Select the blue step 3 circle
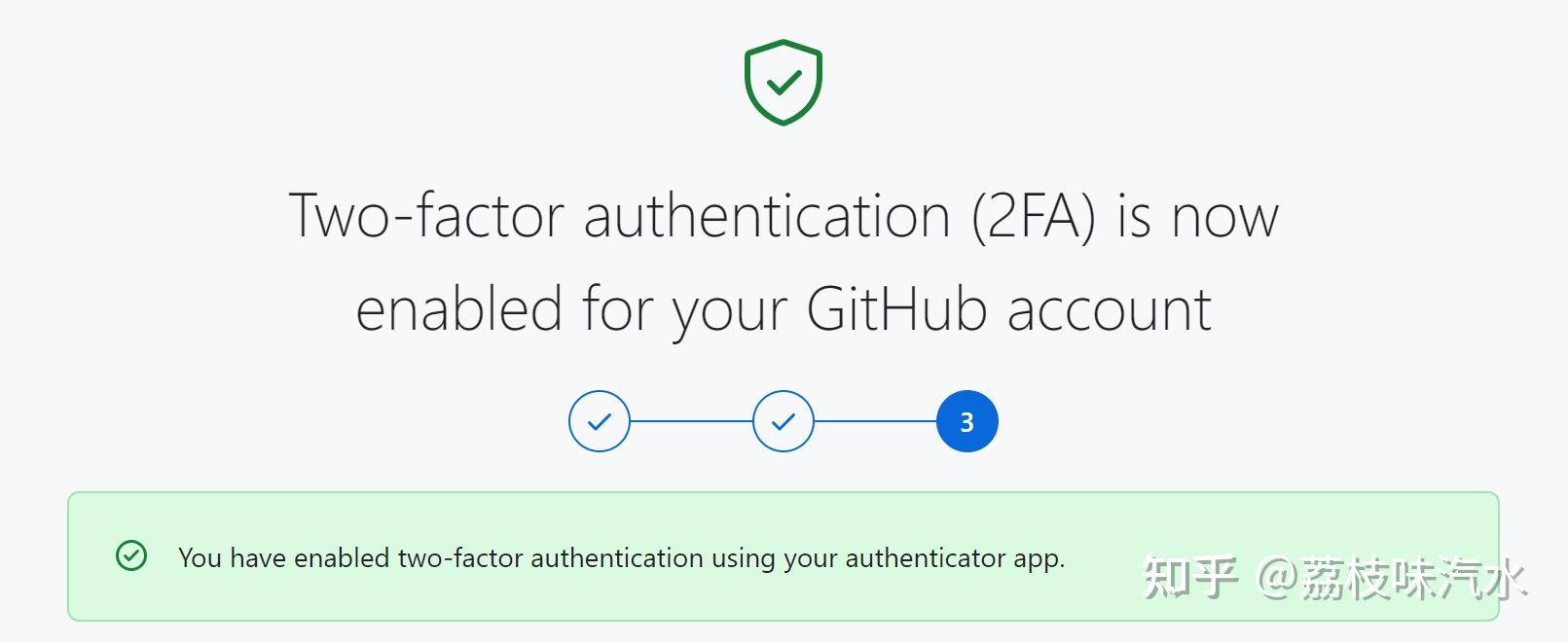The width and height of the screenshot is (1568, 643). (x=966, y=421)
